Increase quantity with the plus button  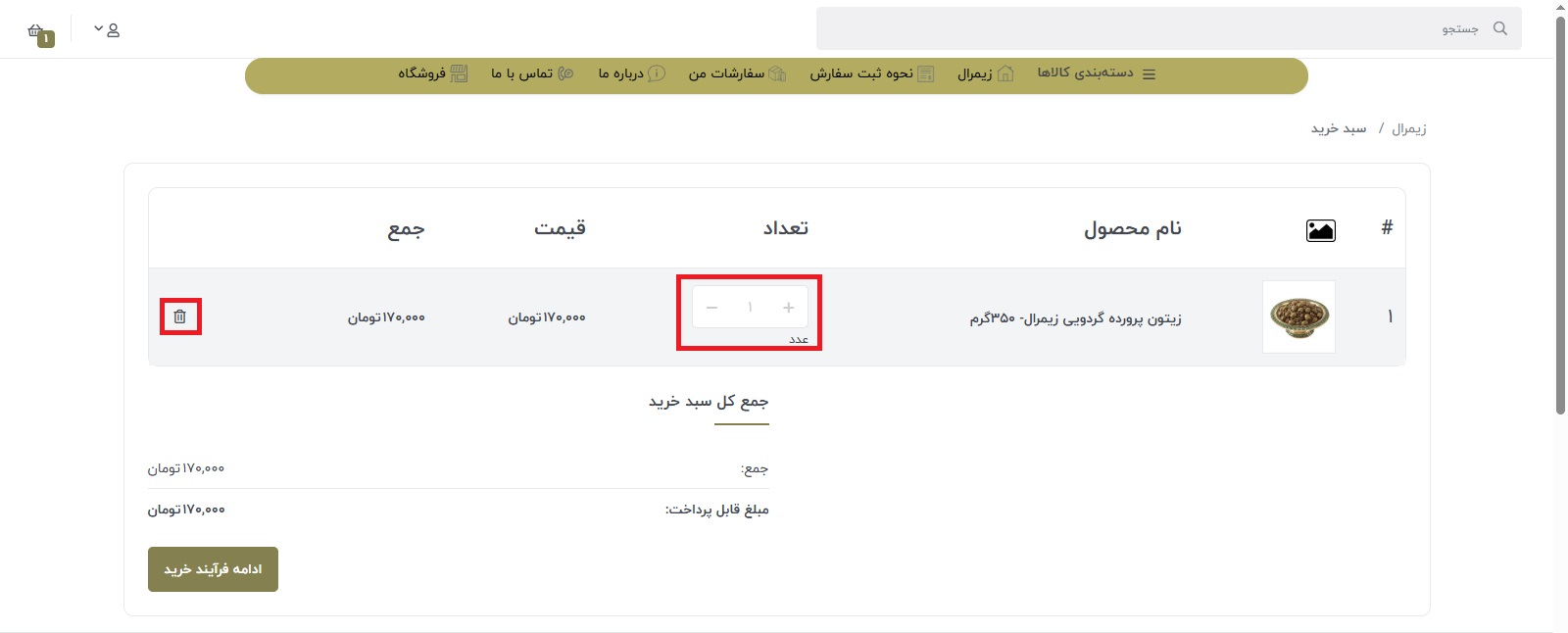pos(788,308)
